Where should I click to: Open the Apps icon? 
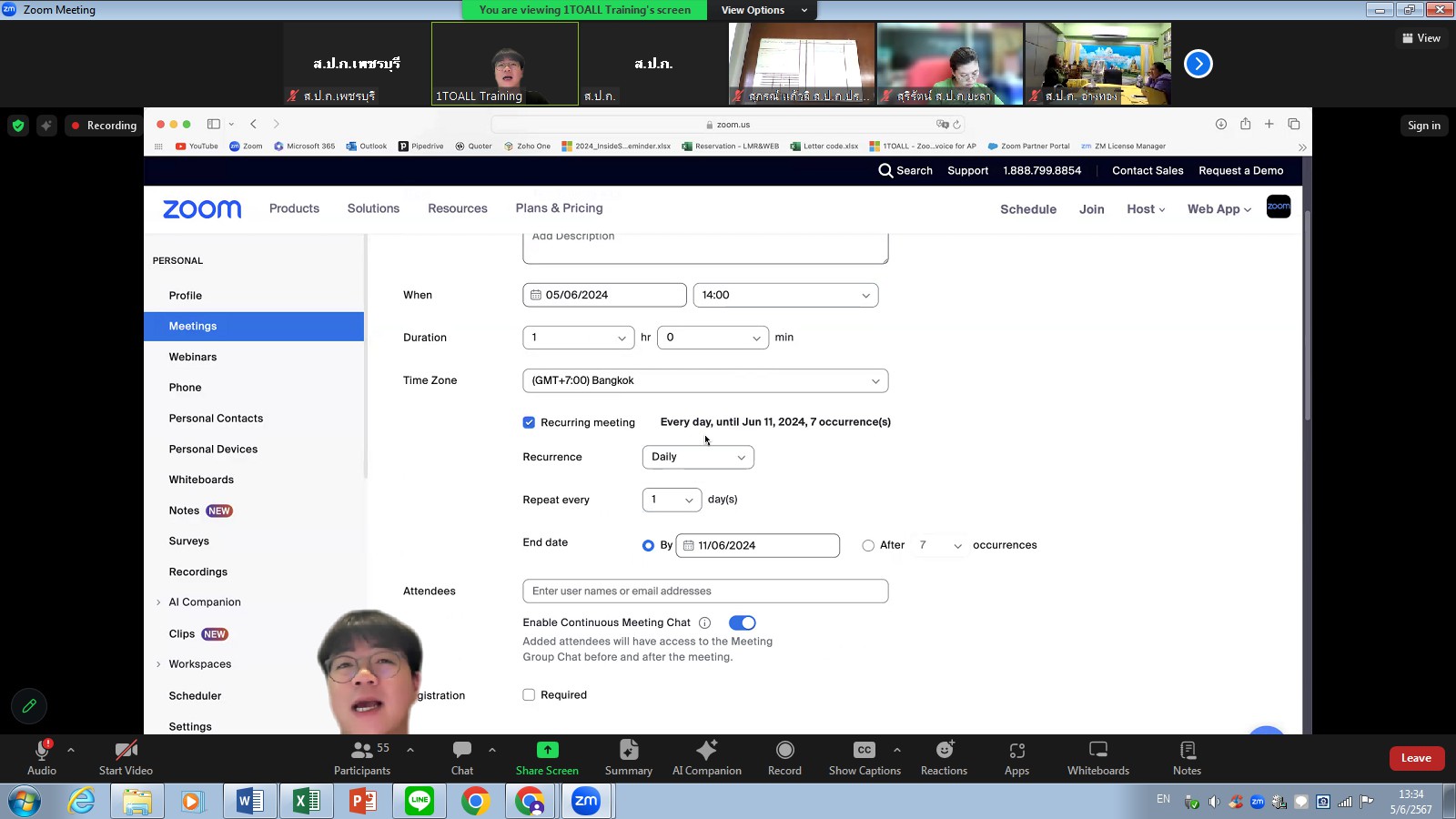[1017, 750]
